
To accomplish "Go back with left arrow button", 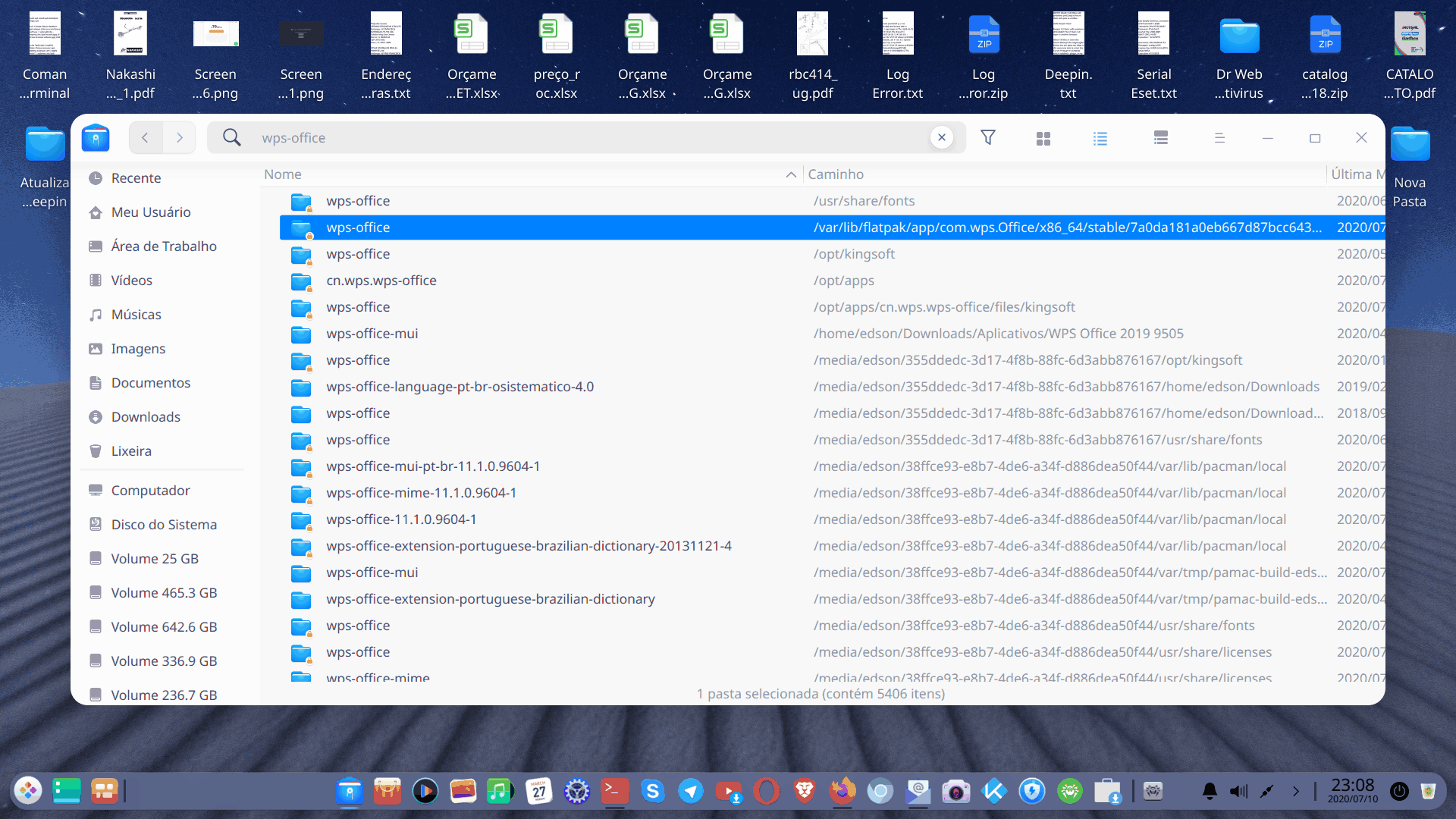I will pyautogui.click(x=145, y=137).
